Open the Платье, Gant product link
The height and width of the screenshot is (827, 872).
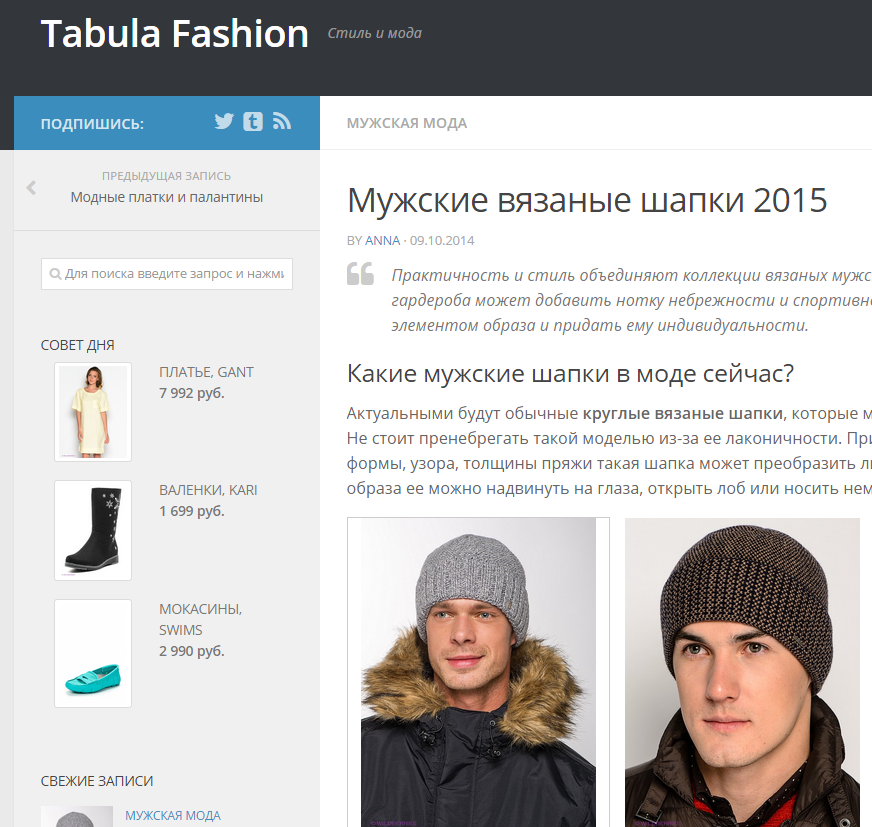click(206, 372)
